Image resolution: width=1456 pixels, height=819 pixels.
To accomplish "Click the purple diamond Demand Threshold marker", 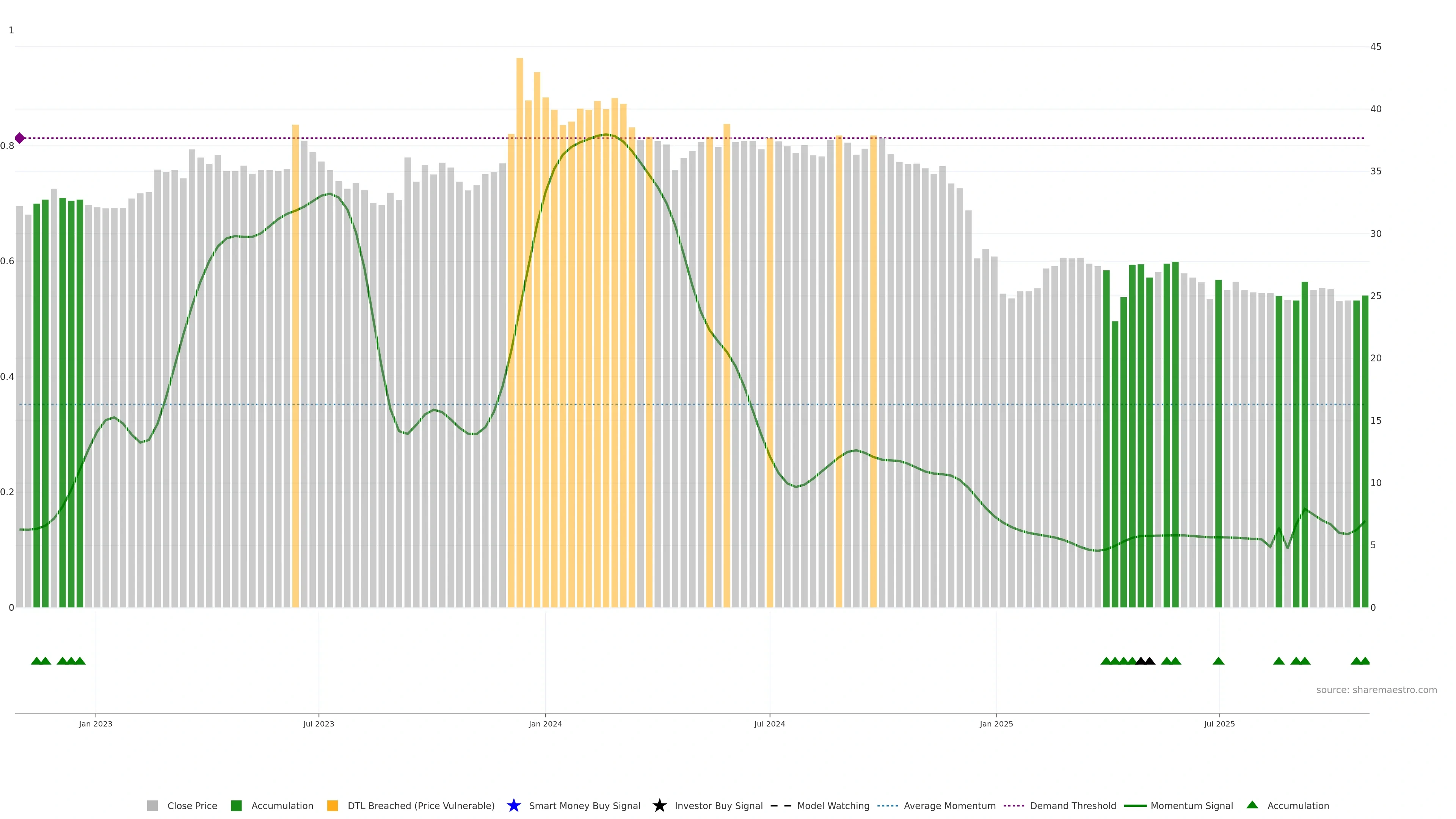I will [x=20, y=138].
